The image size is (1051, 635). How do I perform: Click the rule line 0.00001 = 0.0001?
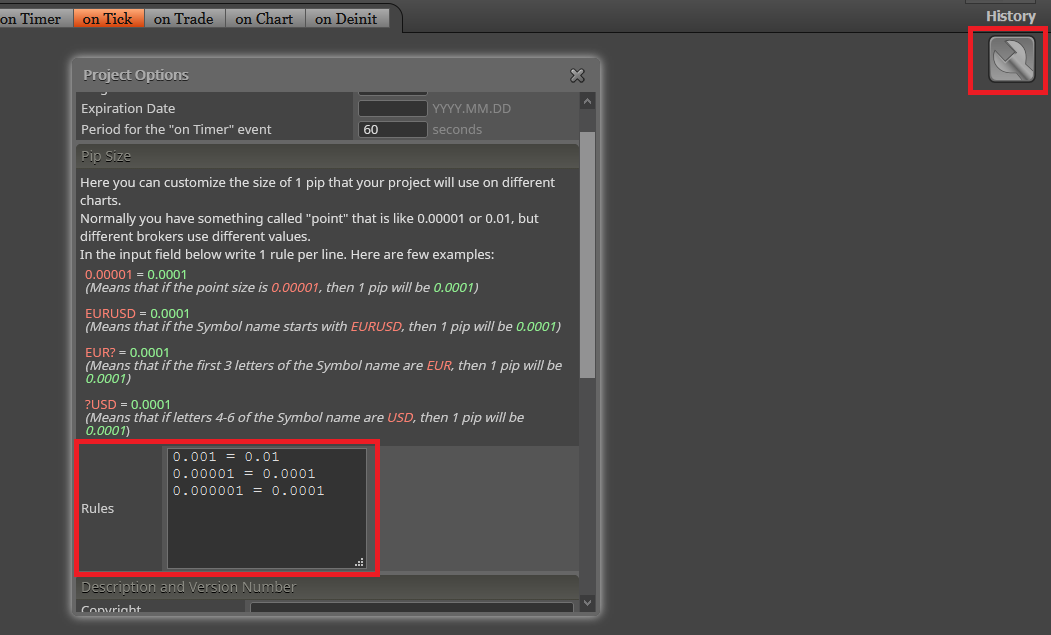(244, 473)
